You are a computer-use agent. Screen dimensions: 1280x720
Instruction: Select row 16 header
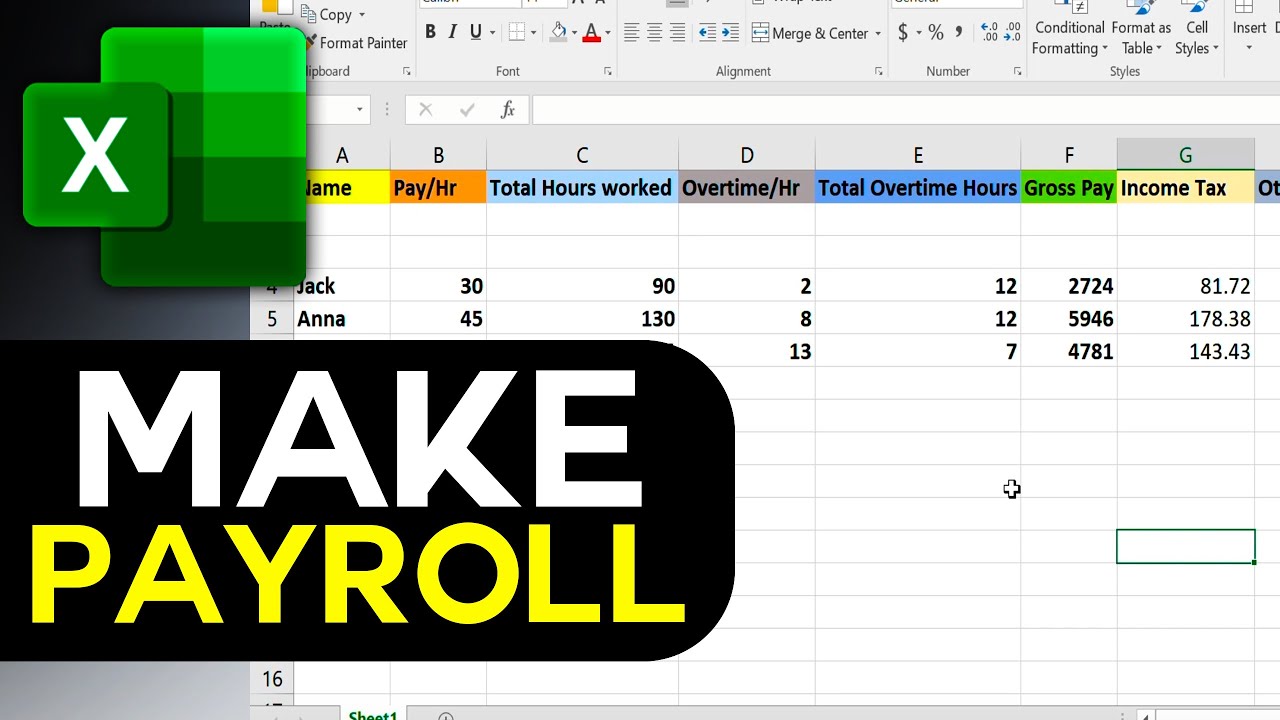(272, 679)
